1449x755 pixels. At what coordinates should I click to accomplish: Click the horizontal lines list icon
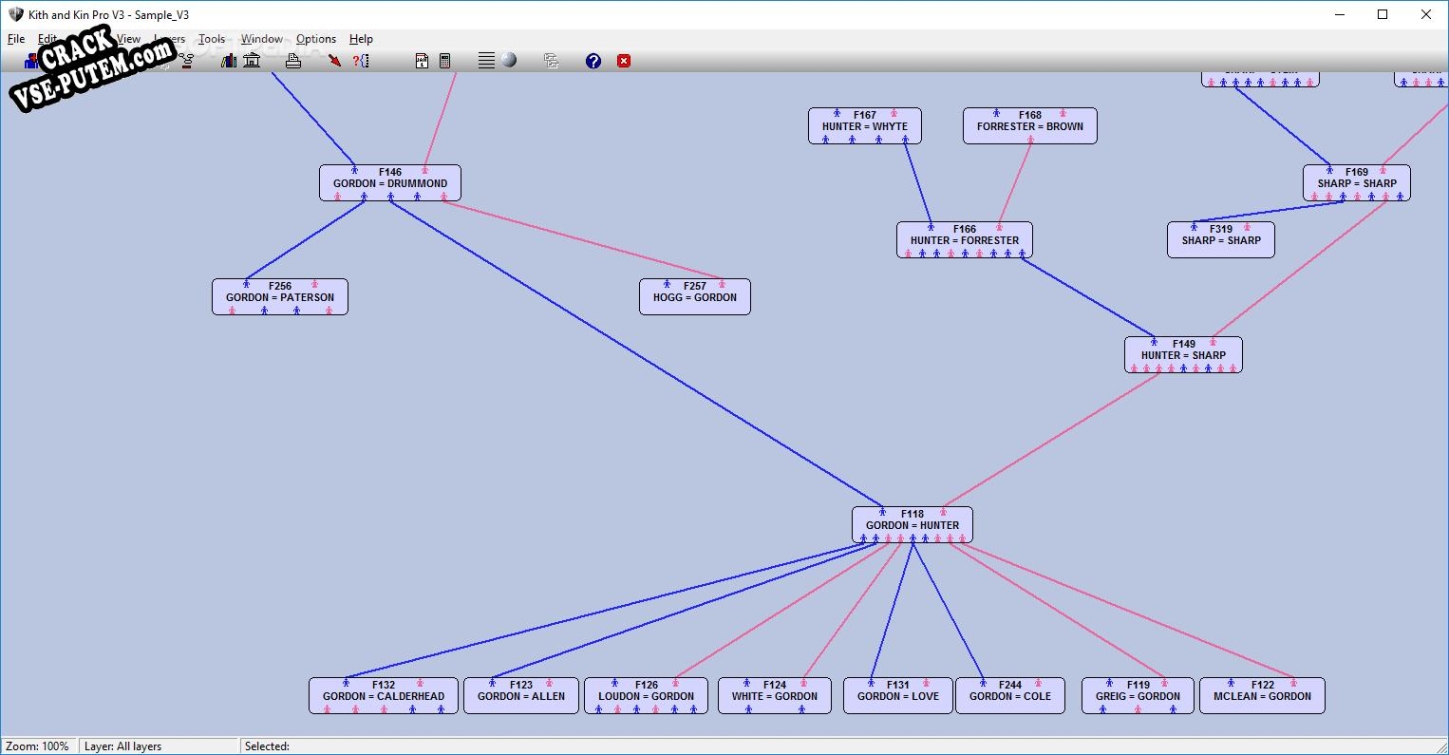(x=486, y=61)
